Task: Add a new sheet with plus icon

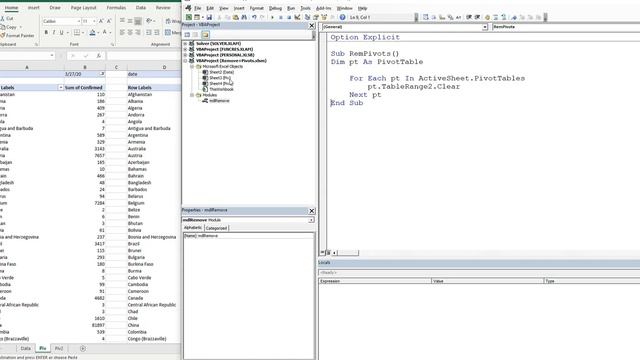Action: click(83, 349)
